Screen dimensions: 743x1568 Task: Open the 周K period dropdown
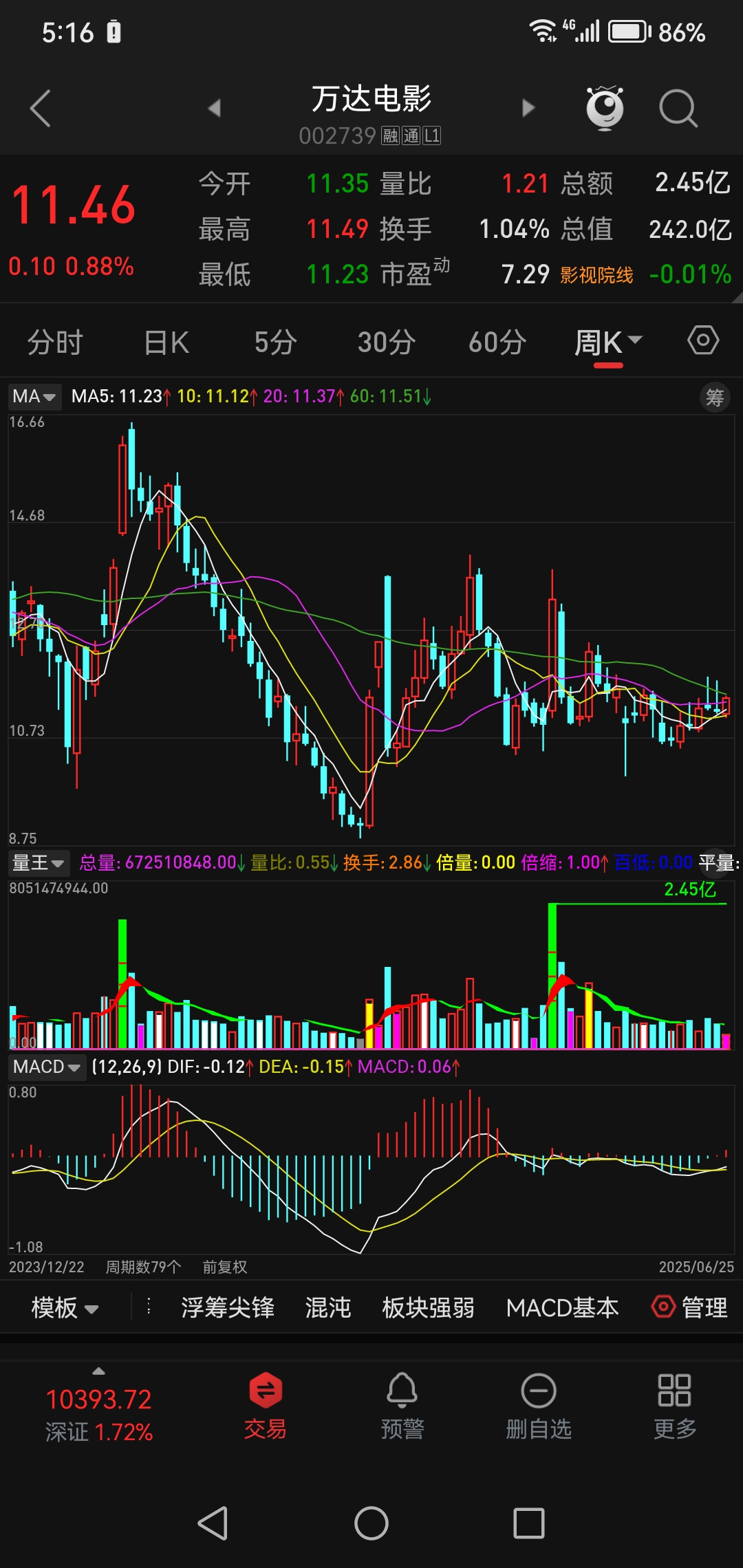point(608,342)
